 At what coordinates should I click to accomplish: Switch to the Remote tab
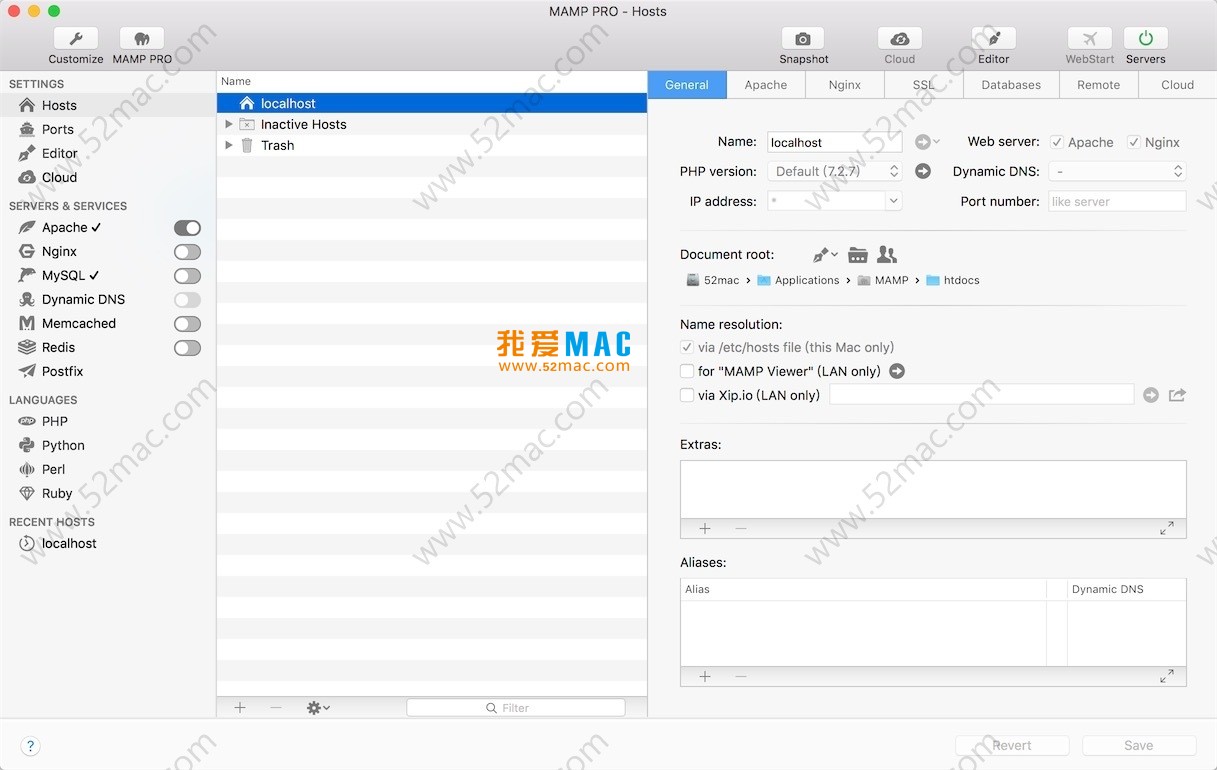[1099, 85]
